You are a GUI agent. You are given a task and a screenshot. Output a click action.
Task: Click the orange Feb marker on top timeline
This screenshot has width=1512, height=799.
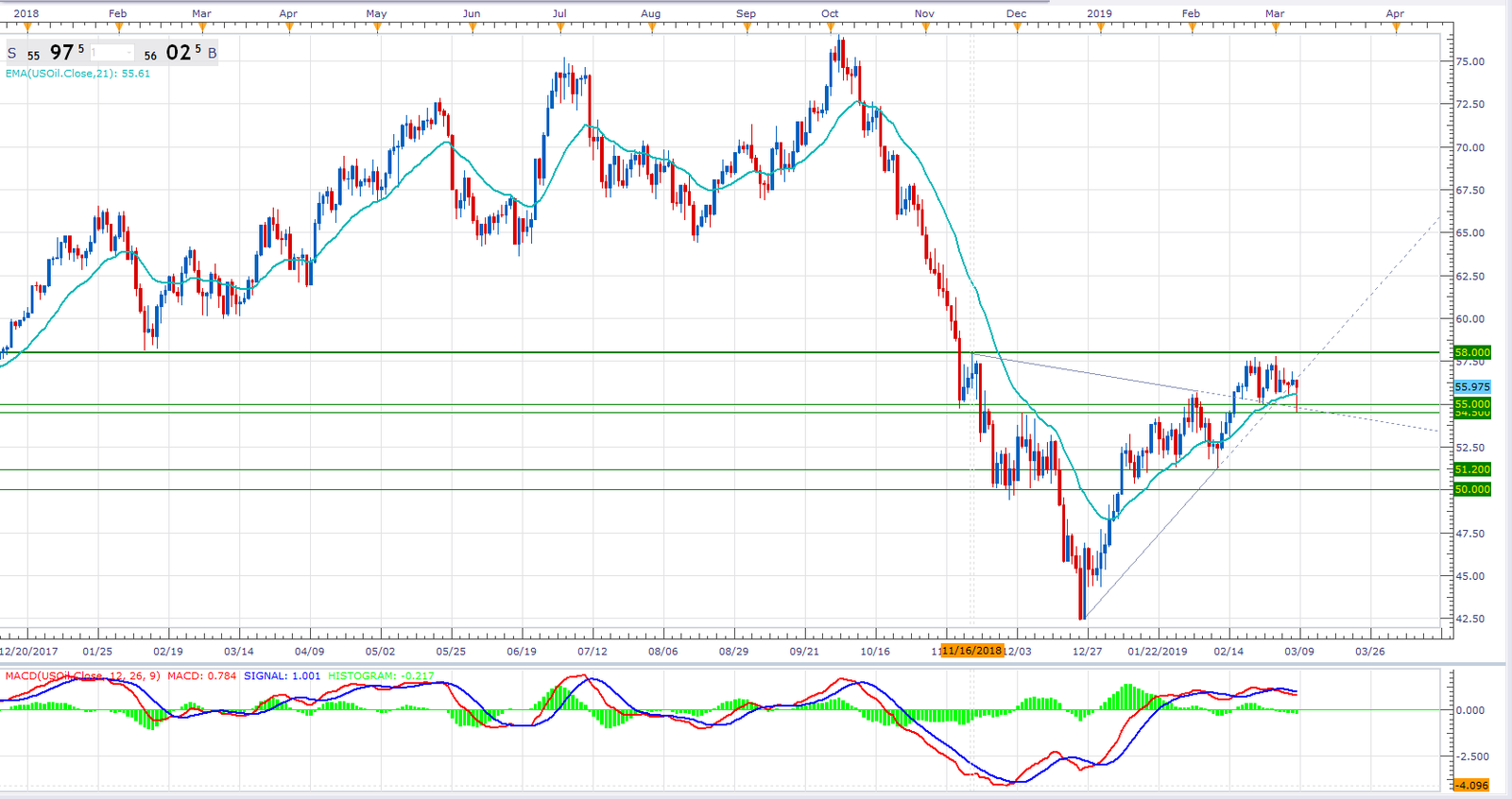pos(117,26)
